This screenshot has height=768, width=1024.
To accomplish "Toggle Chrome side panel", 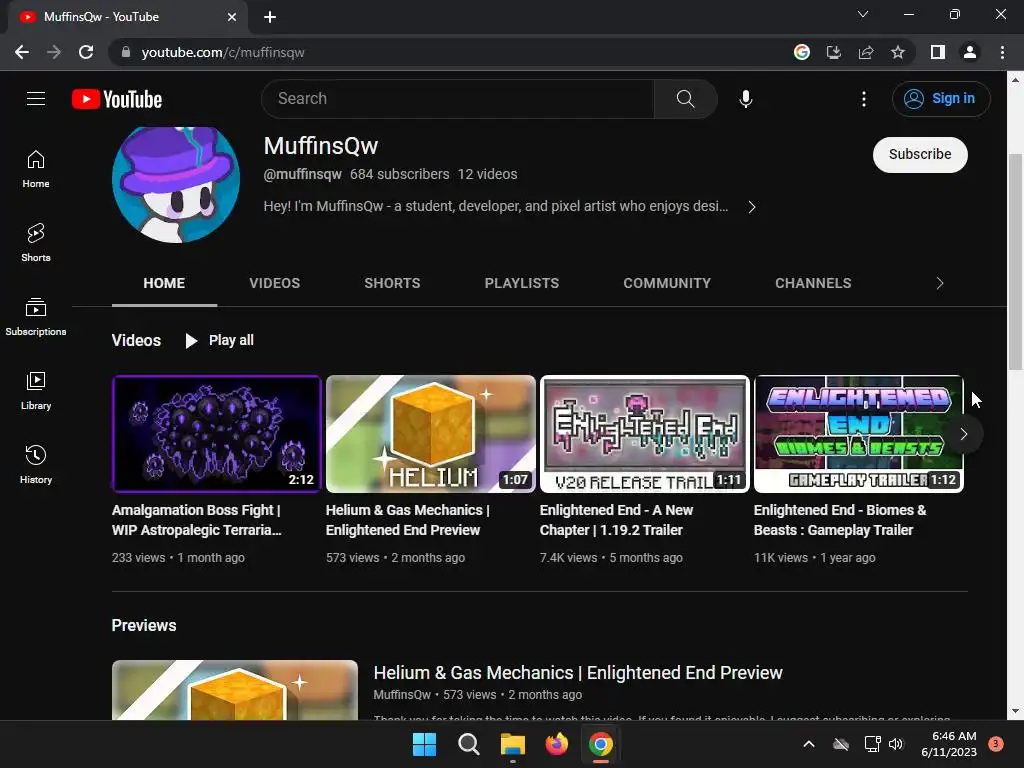I will 938,52.
